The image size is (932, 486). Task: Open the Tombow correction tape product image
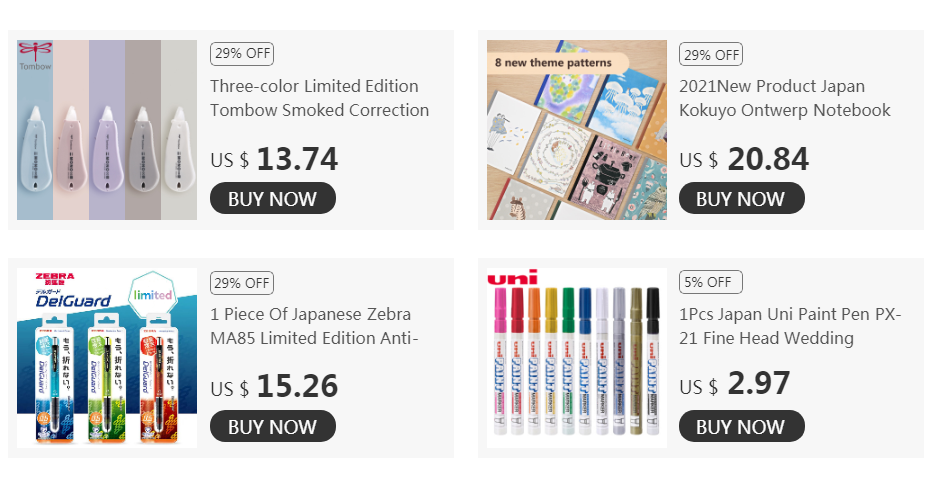click(107, 130)
